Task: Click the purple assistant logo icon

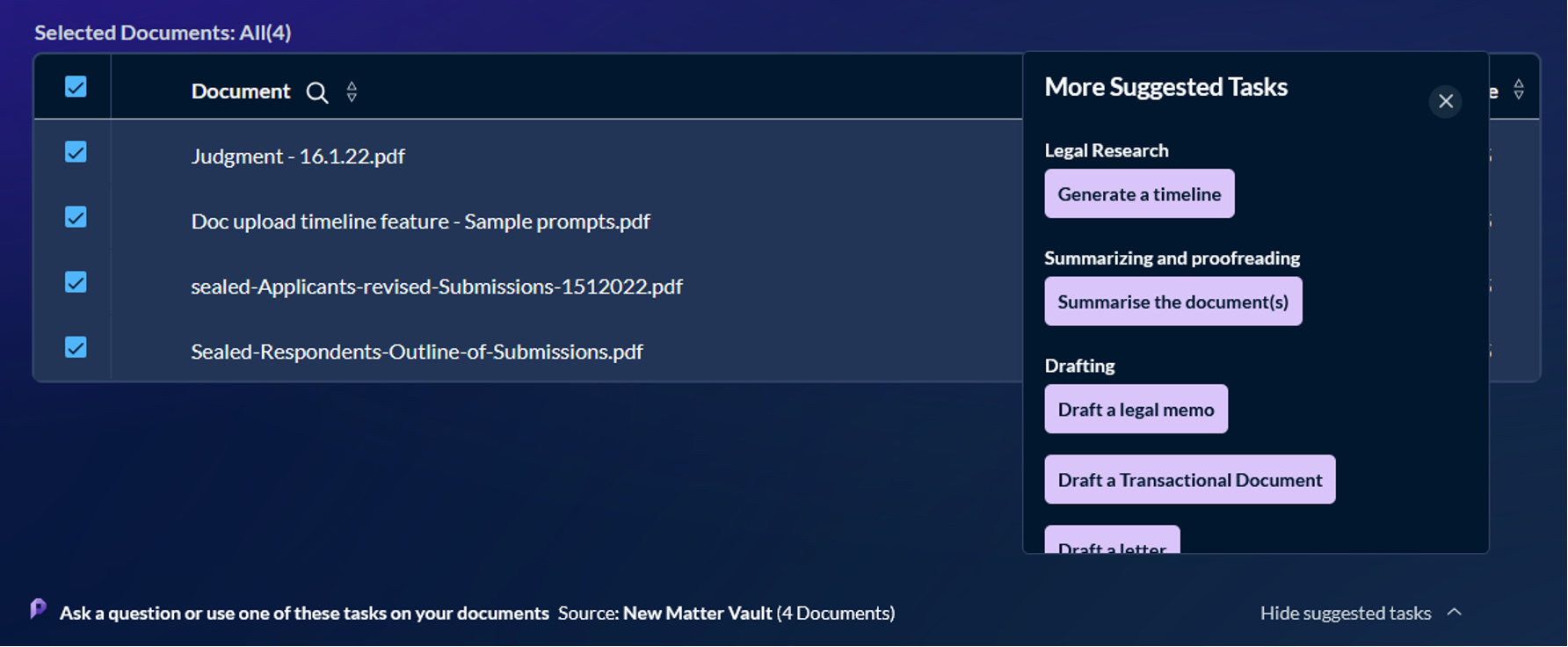Action: click(x=38, y=608)
